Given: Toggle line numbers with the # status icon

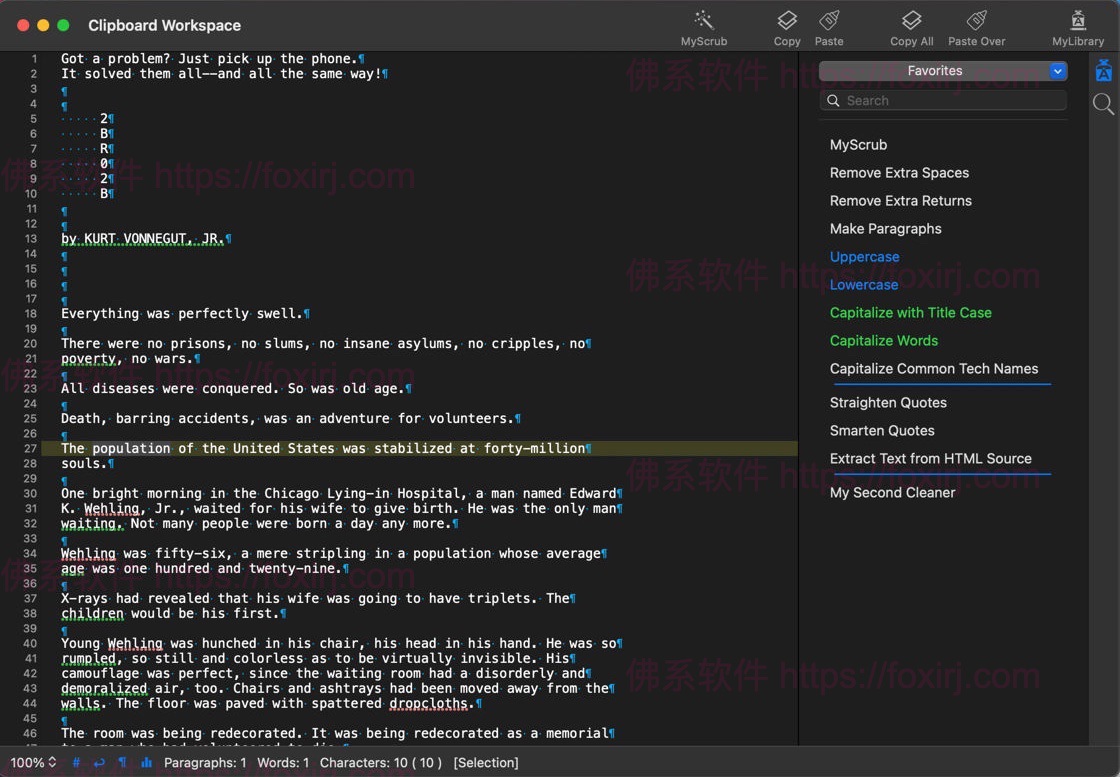Looking at the screenshot, I should pyautogui.click(x=76, y=763).
